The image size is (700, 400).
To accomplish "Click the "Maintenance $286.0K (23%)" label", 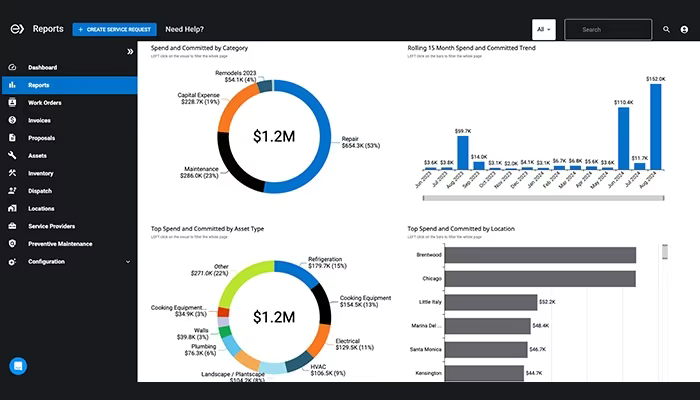I will coord(200,172).
